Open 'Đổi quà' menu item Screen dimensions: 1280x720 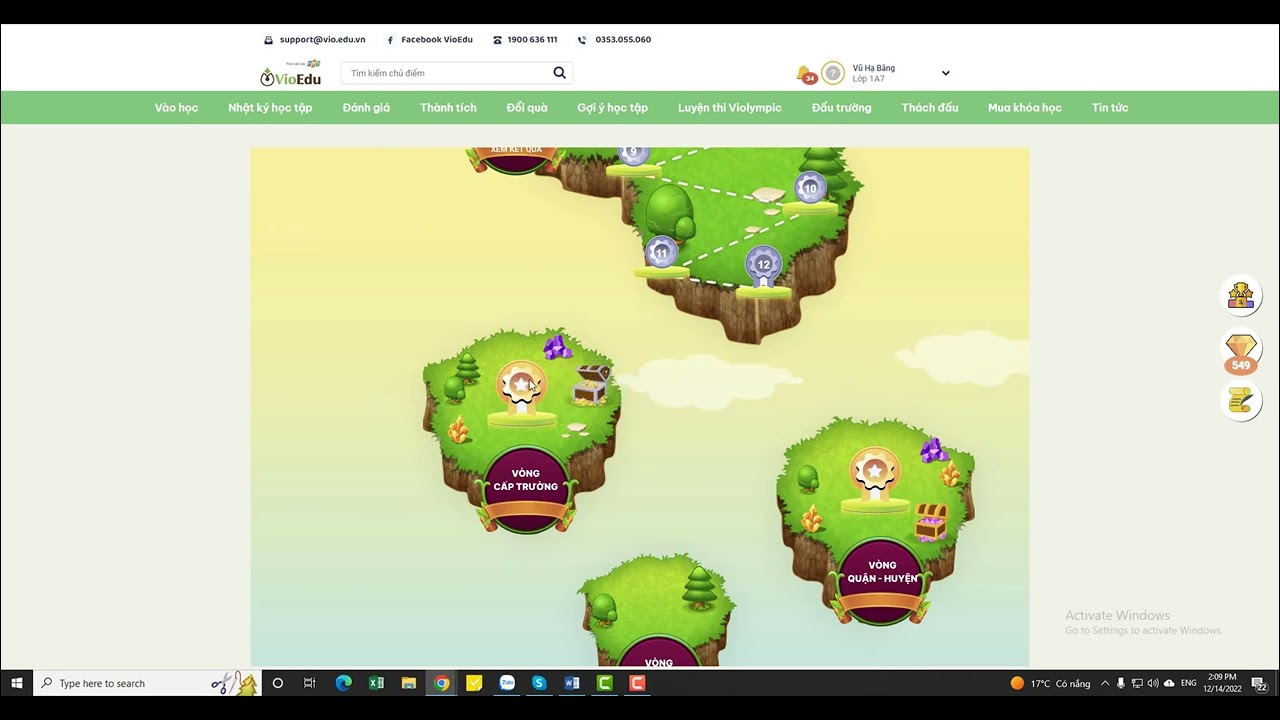coord(527,108)
